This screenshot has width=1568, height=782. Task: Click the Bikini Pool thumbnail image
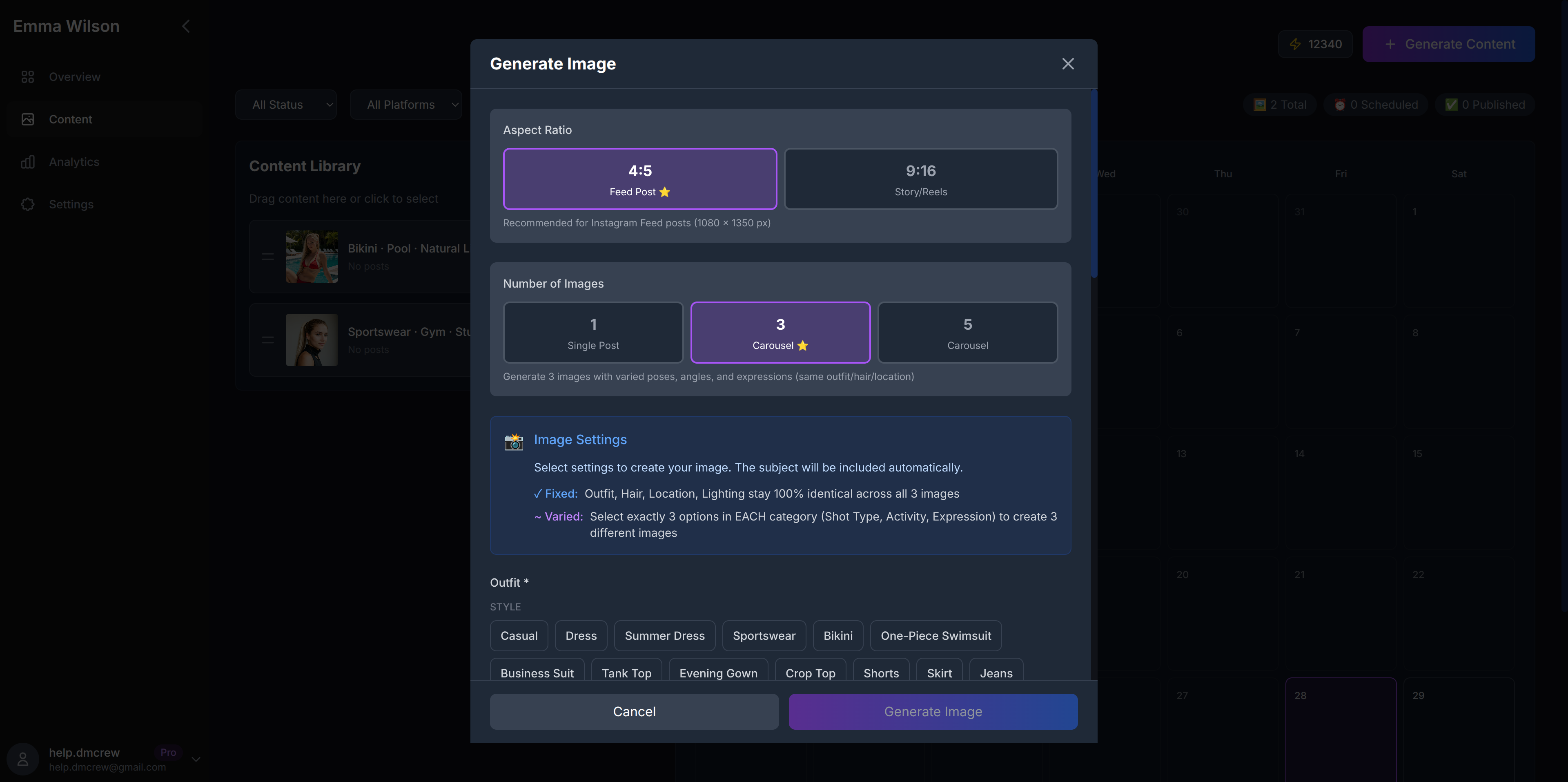pos(311,257)
